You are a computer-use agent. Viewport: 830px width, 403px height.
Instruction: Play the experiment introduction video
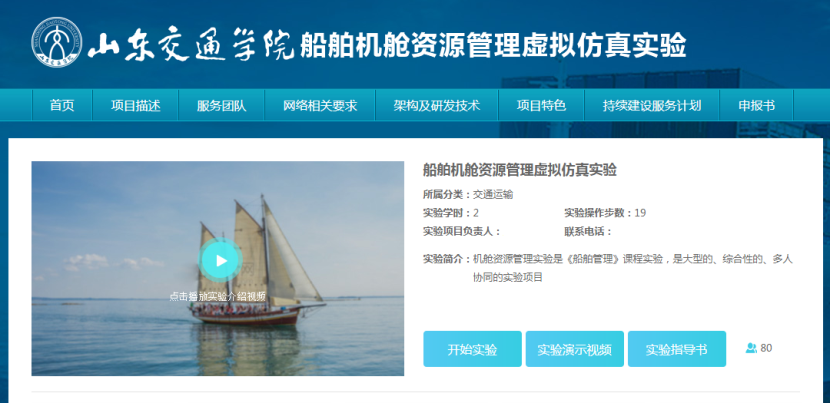click(x=221, y=260)
